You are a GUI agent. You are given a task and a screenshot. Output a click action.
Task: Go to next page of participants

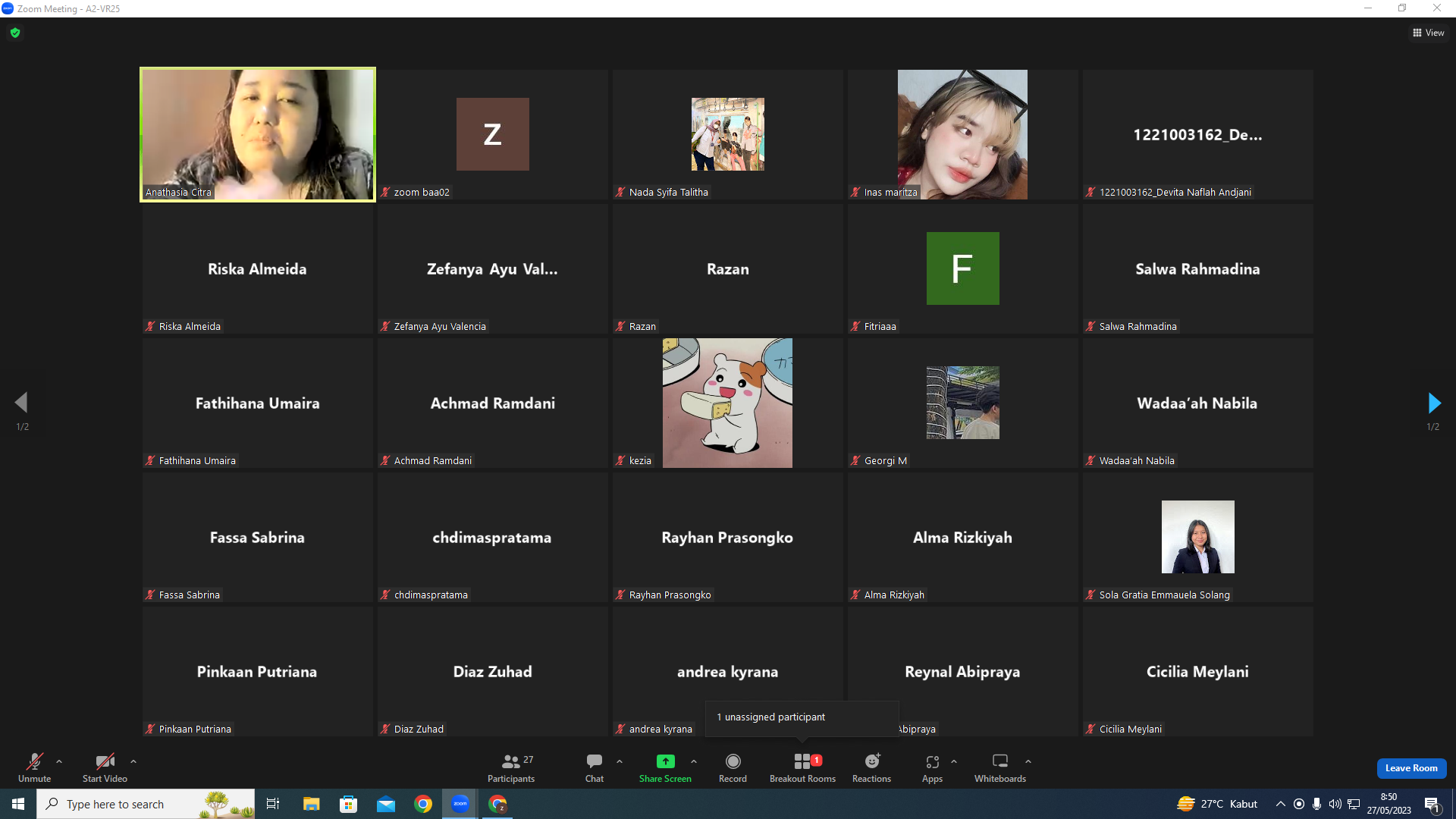point(1434,403)
